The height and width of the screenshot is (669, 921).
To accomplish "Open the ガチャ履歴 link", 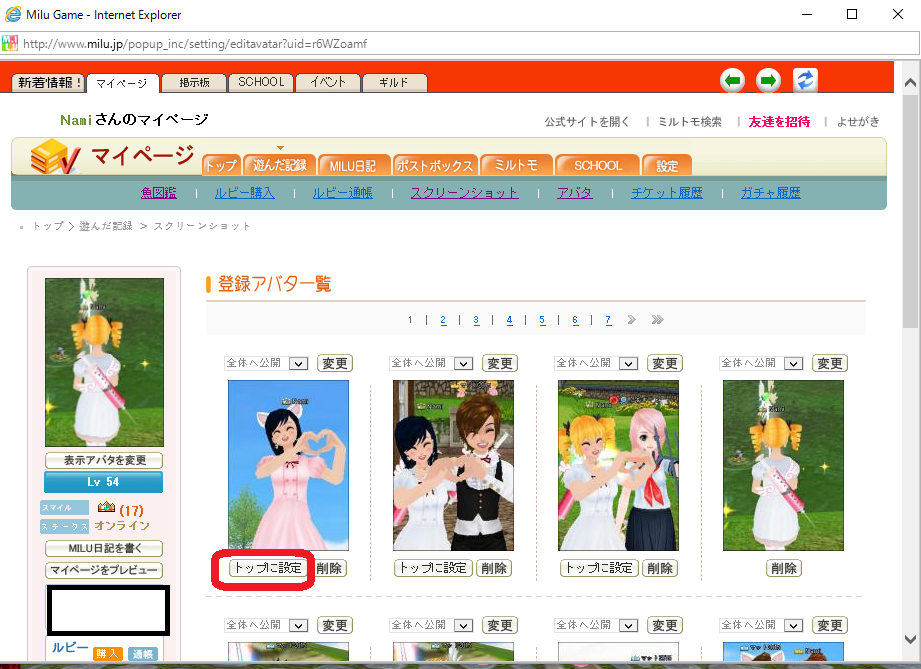I will point(771,193).
